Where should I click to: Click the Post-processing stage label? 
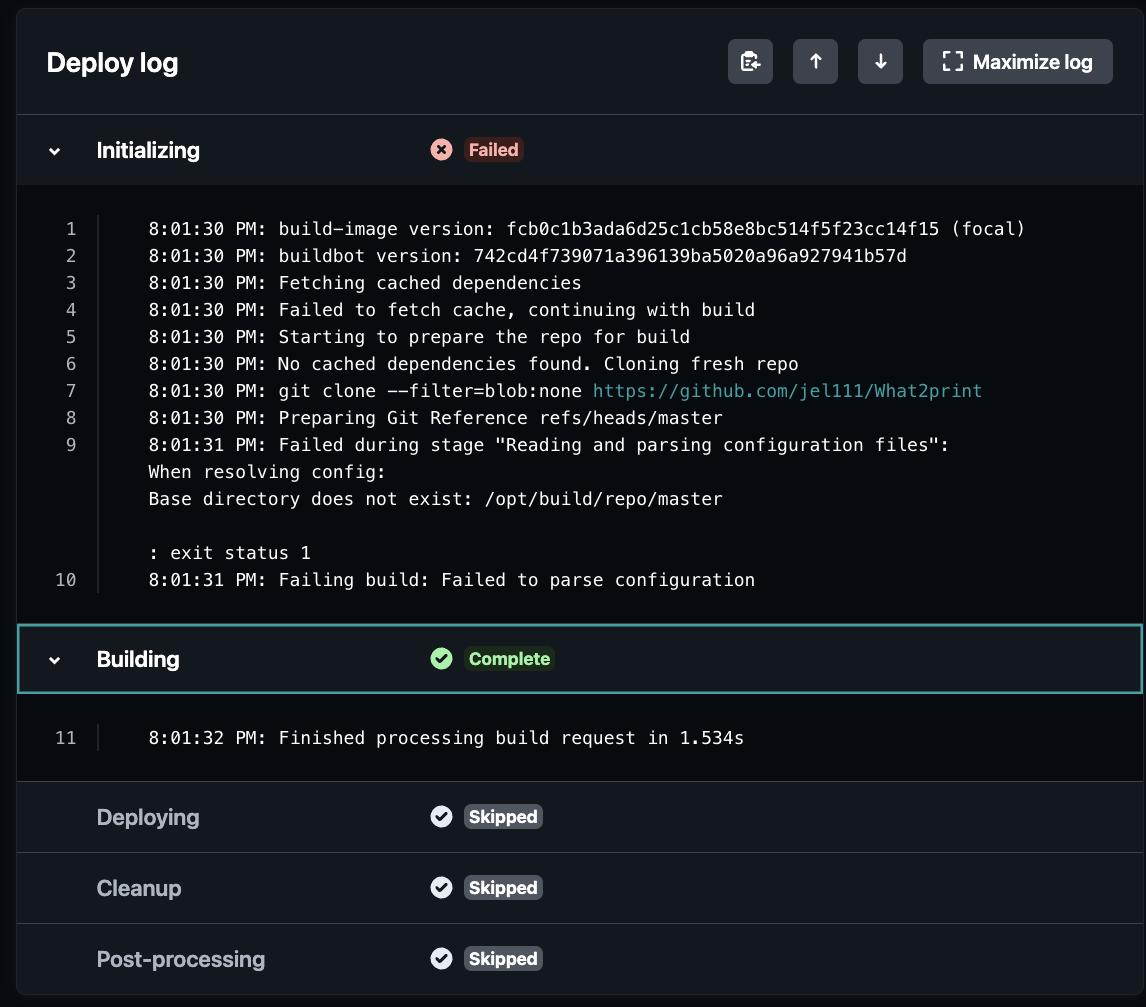click(181, 959)
